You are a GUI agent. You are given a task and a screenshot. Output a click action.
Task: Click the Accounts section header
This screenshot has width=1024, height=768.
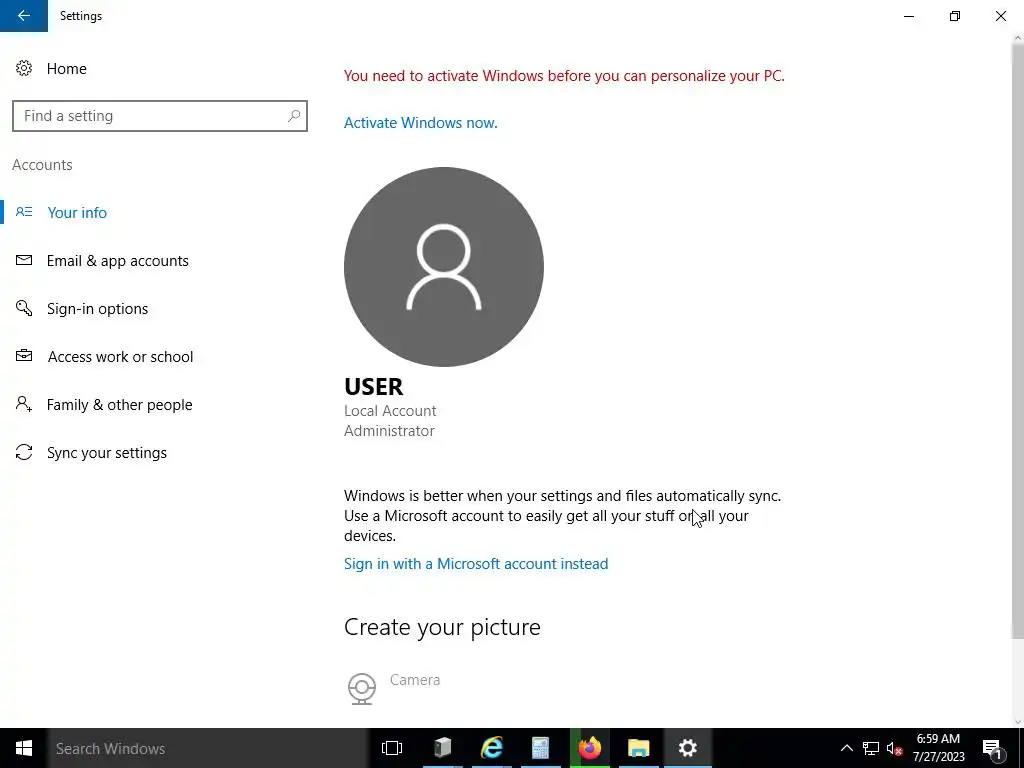(42, 165)
